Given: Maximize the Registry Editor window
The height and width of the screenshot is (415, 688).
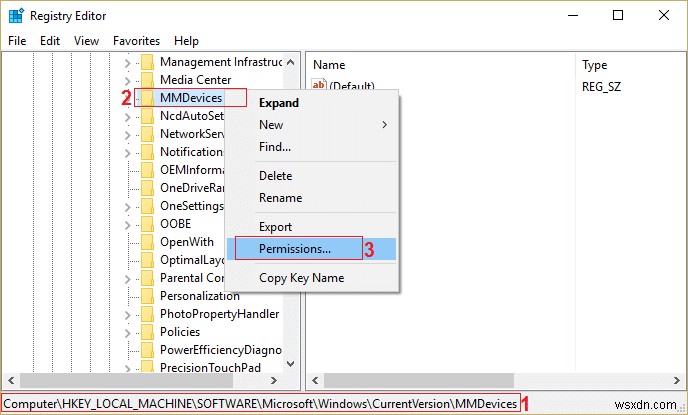Looking at the screenshot, I should pos(618,15).
